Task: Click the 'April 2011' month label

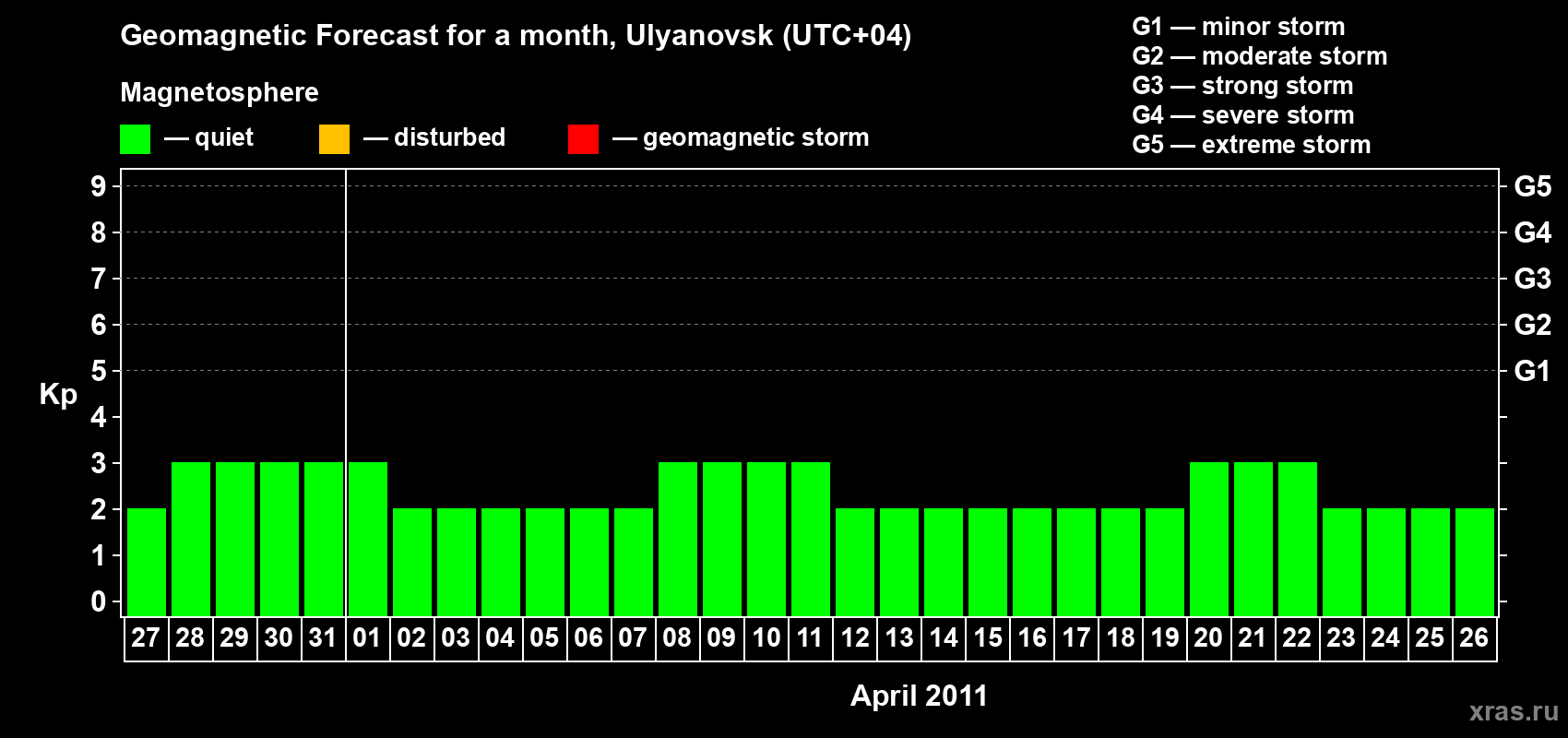Action: click(x=919, y=696)
